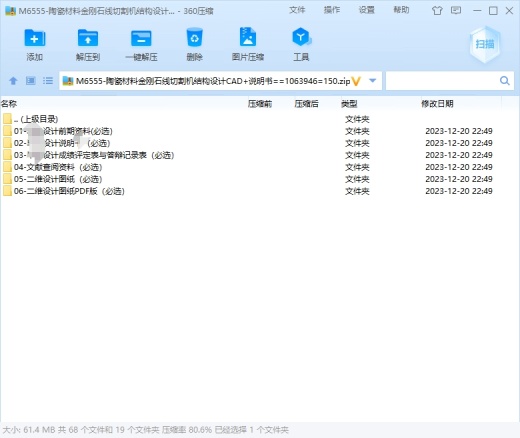Switch to the list view mode button

[x=48, y=81]
